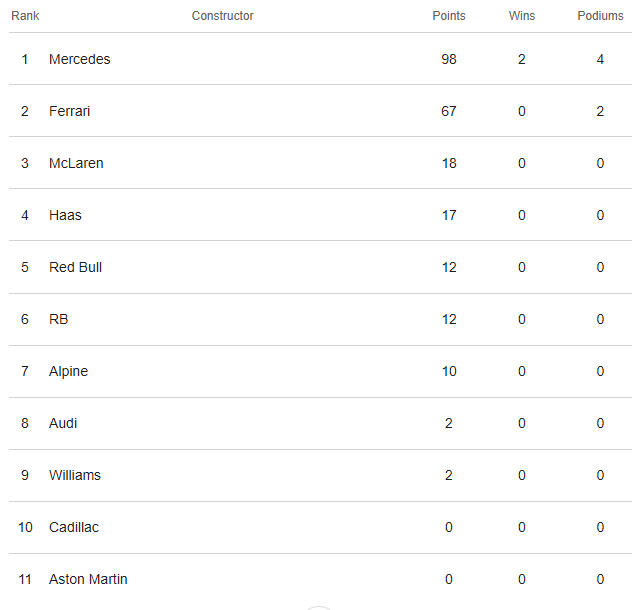632x610 pixels.
Task: Select the Mercedes constructor name
Action: (80, 59)
